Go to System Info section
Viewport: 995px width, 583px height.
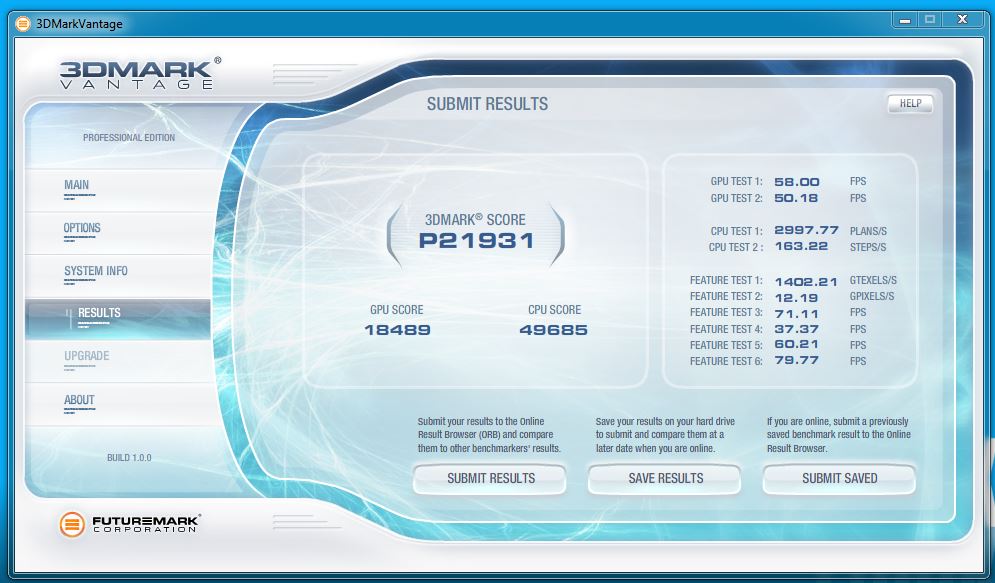coord(117,276)
